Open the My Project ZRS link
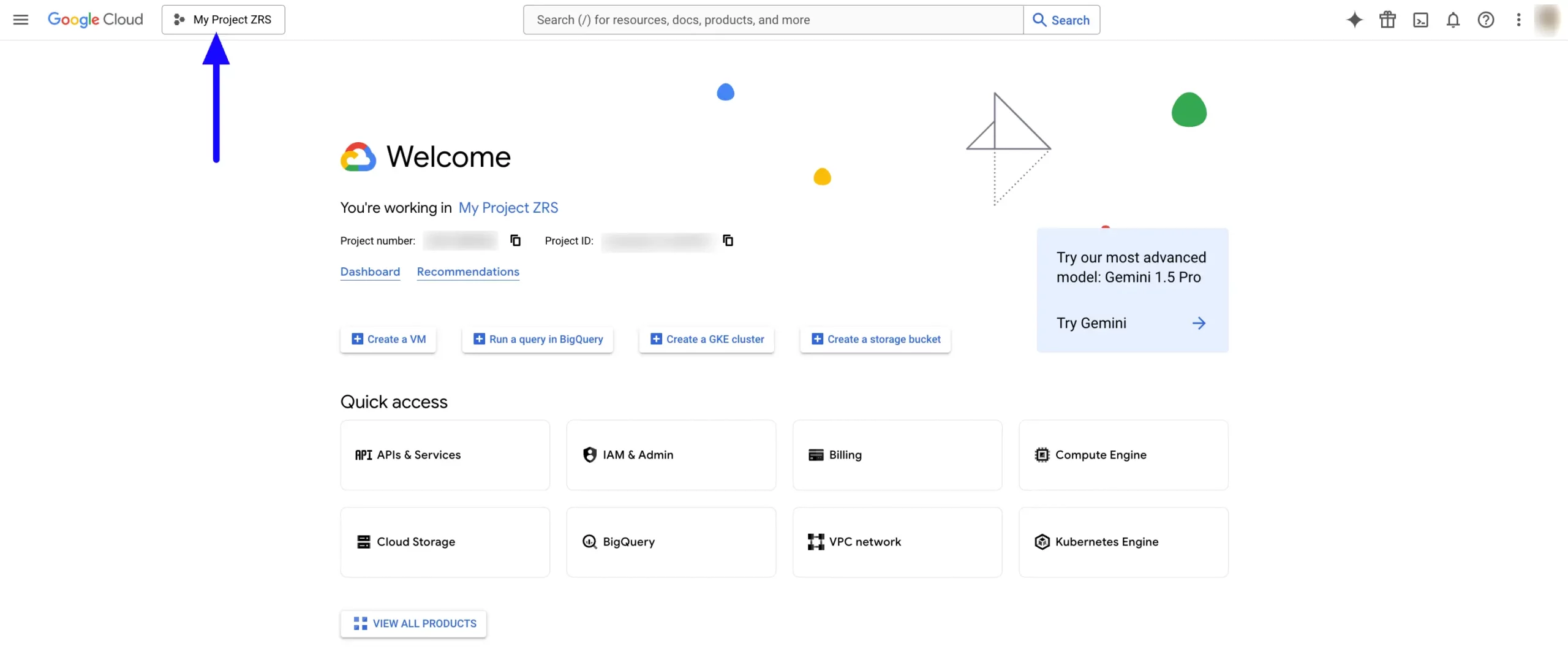 pos(508,208)
